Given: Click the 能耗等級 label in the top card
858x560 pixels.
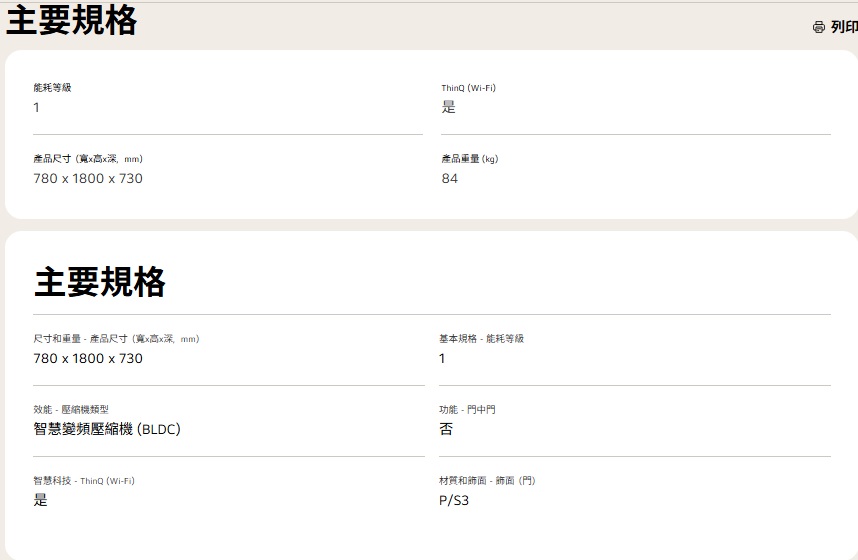Looking at the screenshot, I should pos(52,88).
